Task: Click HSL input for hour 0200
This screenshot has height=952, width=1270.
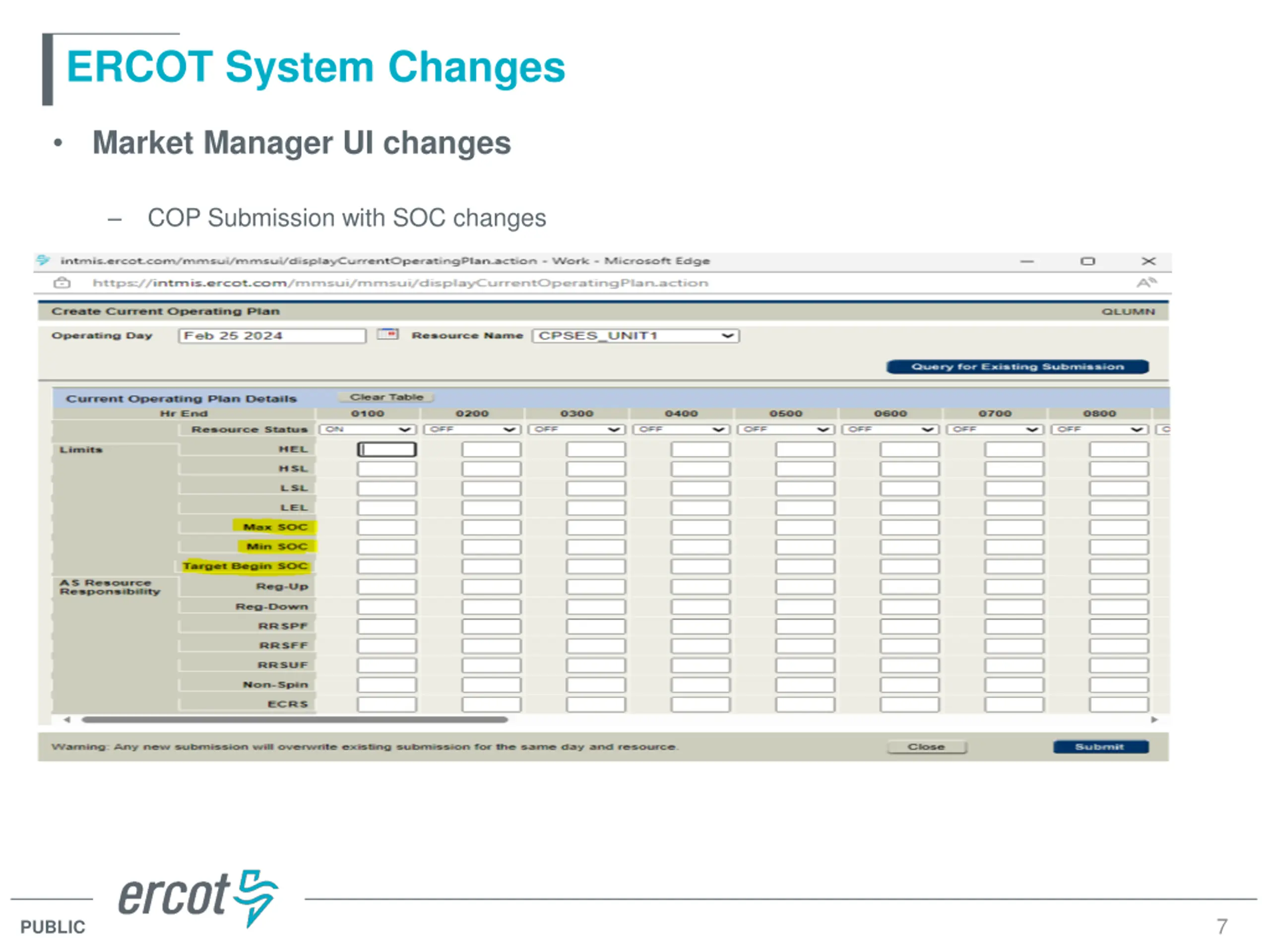Action: click(x=491, y=469)
